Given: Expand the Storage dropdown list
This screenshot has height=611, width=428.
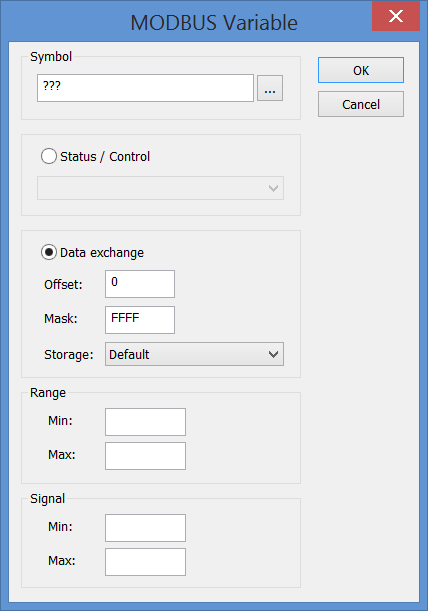Looking at the screenshot, I should coord(273,354).
